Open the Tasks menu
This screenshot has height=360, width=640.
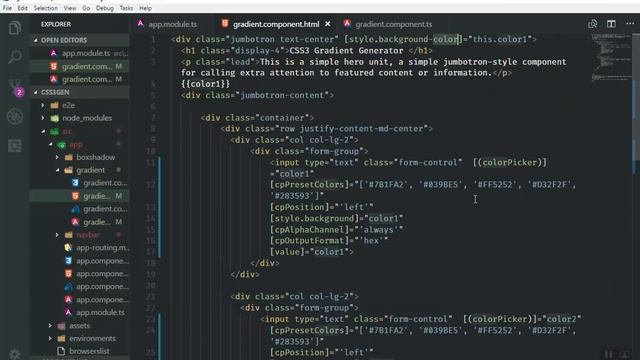pyautogui.click(x=126, y=8)
